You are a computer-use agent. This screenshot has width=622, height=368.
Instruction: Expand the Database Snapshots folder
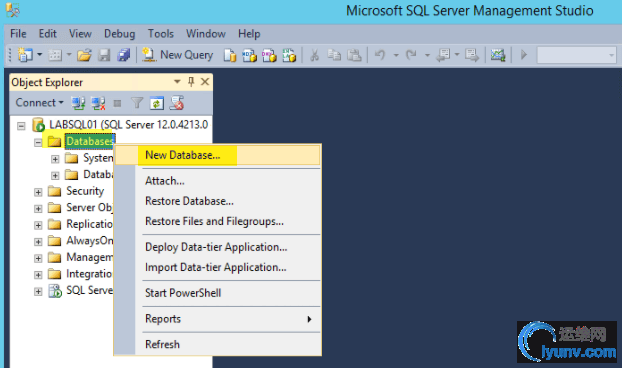coord(55,175)
